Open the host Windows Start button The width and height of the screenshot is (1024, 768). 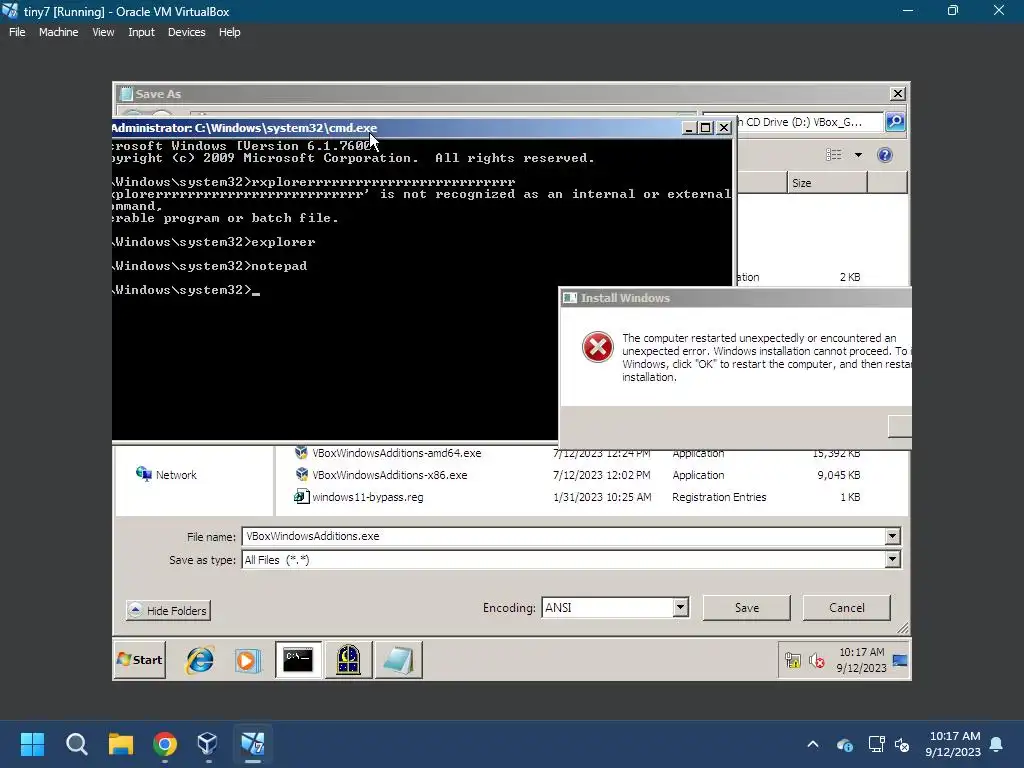[32, 744]
